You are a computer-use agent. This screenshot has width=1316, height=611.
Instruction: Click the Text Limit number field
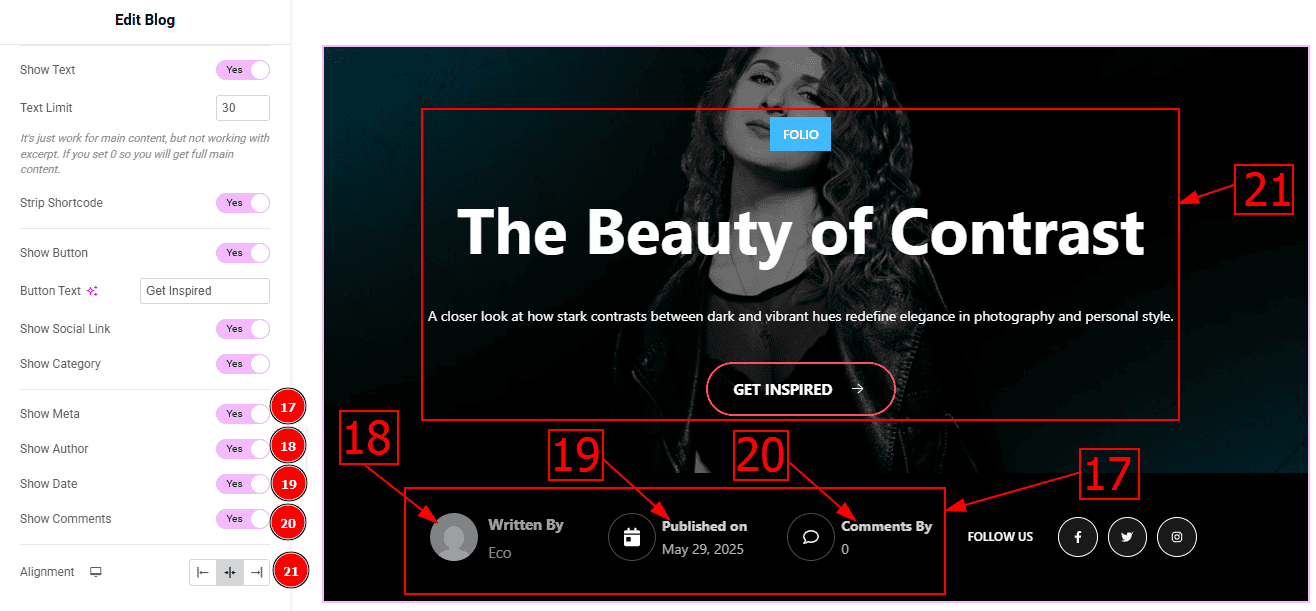(x=243, y=108)
